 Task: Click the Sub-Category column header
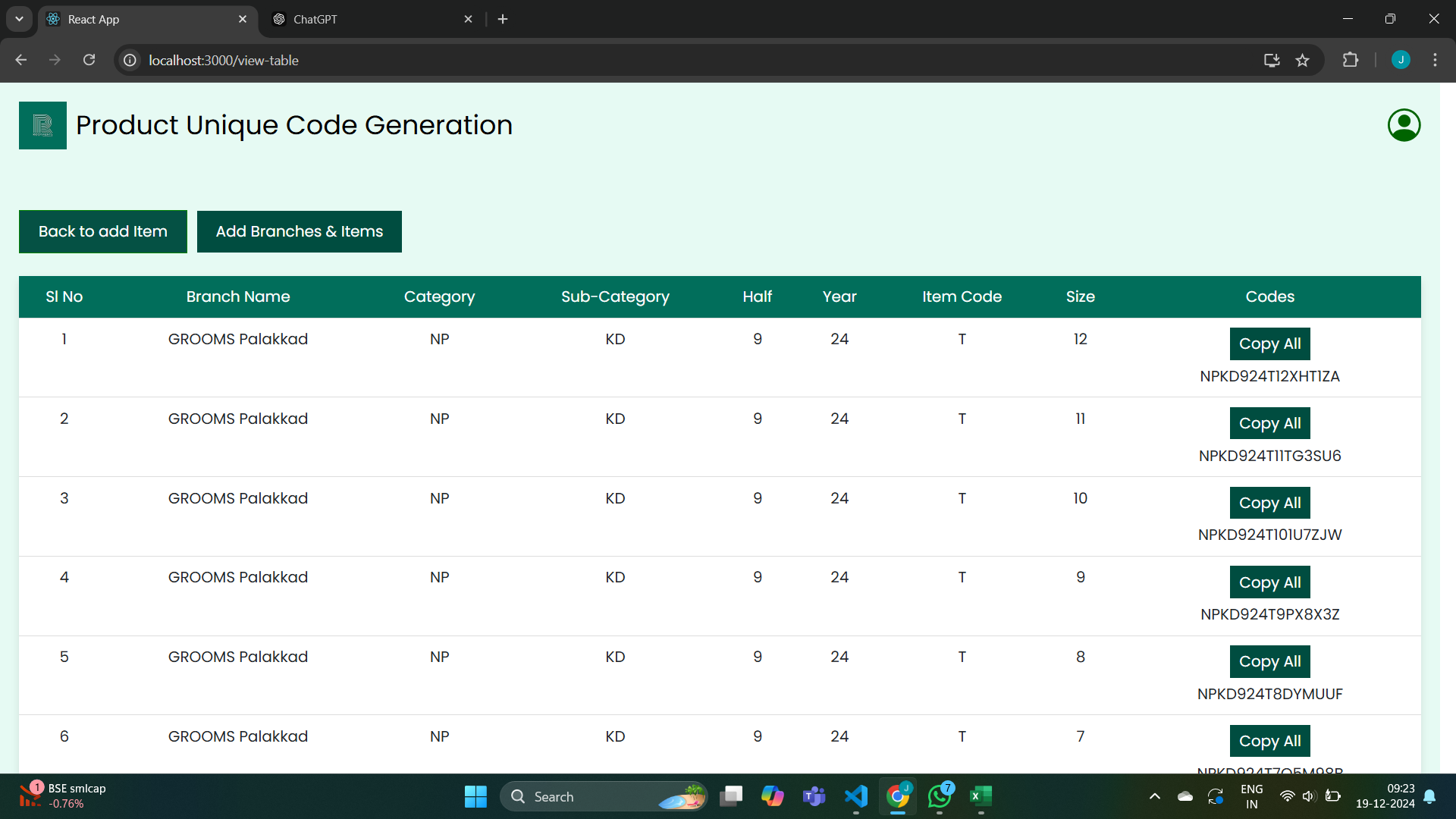pyautogui.click(x=615, y=297)
